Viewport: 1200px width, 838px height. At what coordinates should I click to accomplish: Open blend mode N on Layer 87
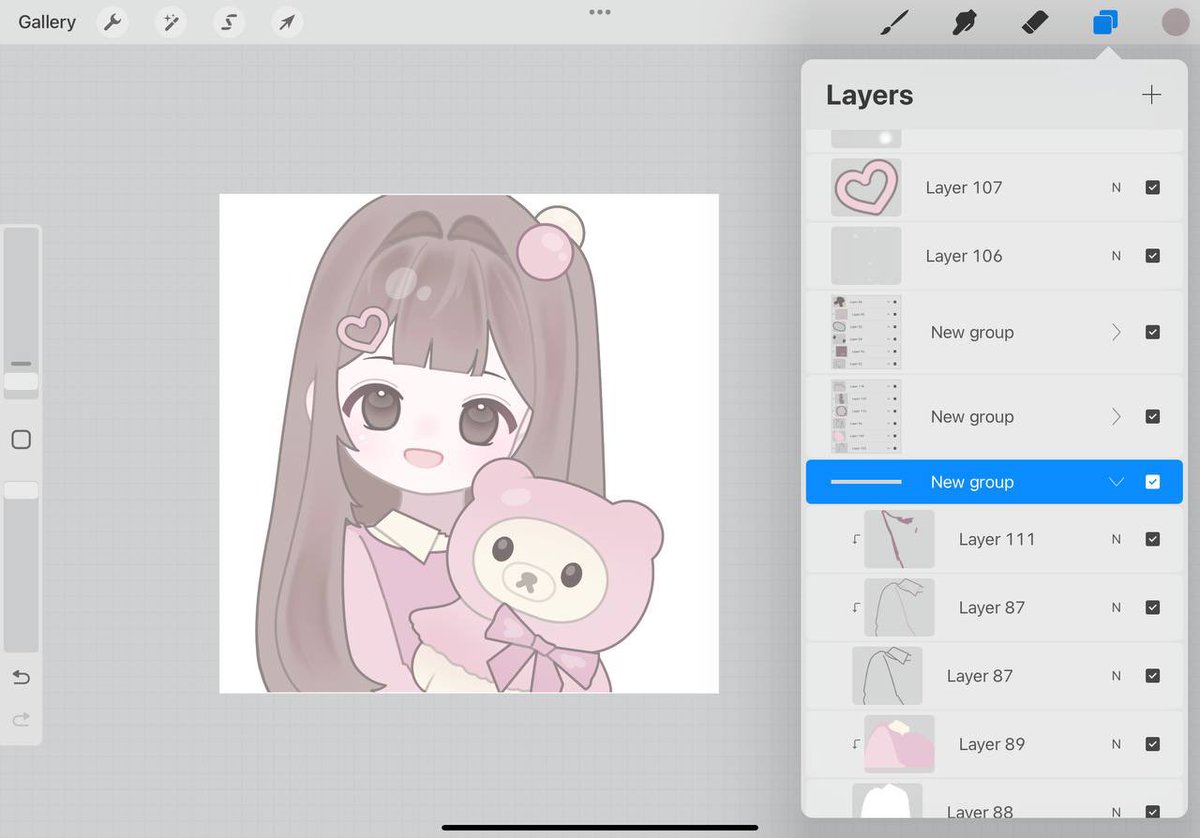(x=1117, y=607)
